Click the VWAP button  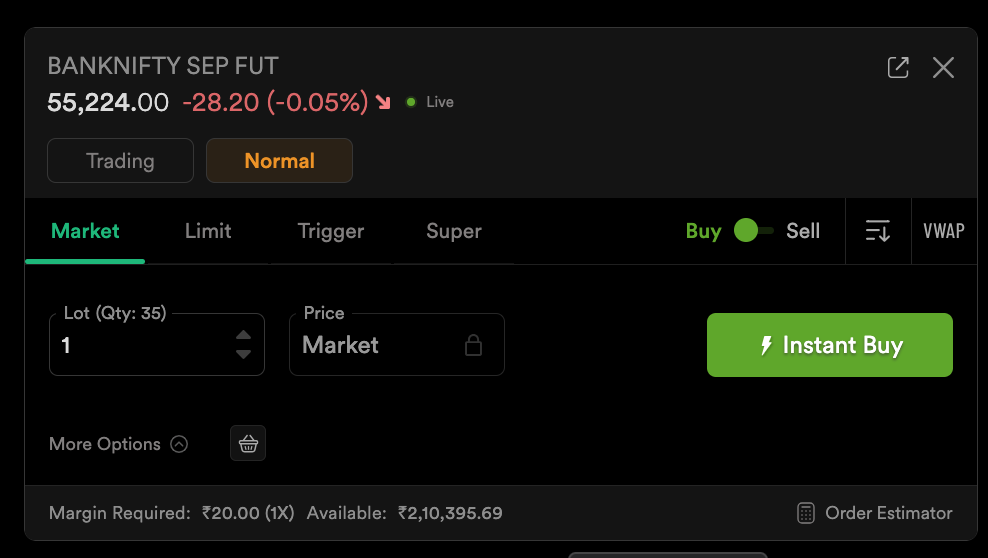(x=944, y=231)
